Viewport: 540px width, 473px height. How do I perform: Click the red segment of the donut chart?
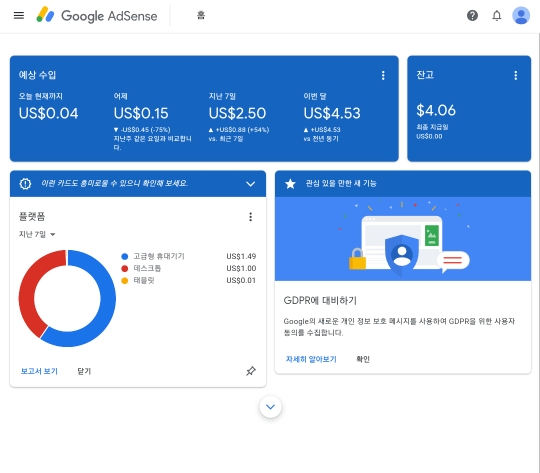[x=27, y=293]
